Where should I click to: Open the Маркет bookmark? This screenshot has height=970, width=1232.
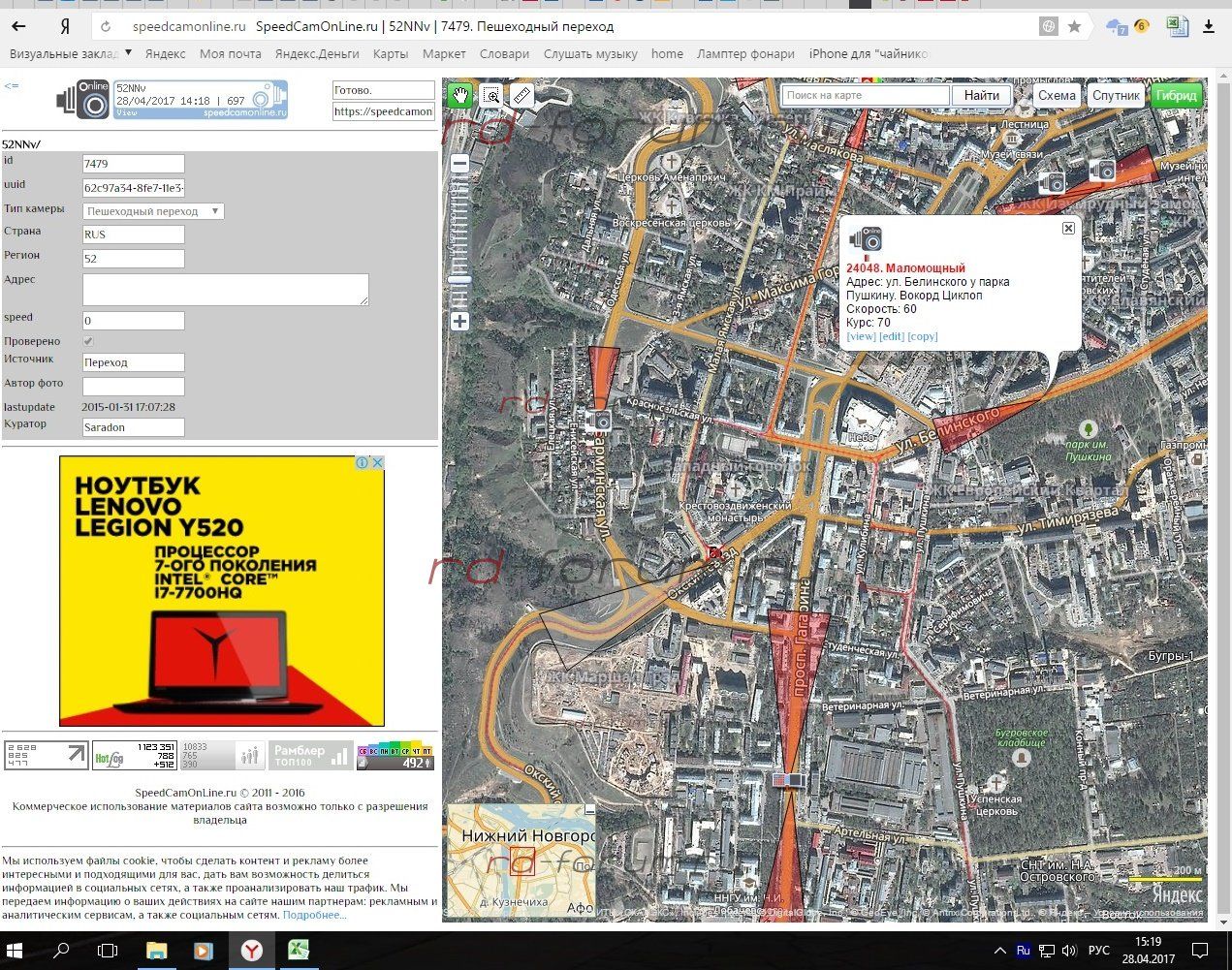444,53
